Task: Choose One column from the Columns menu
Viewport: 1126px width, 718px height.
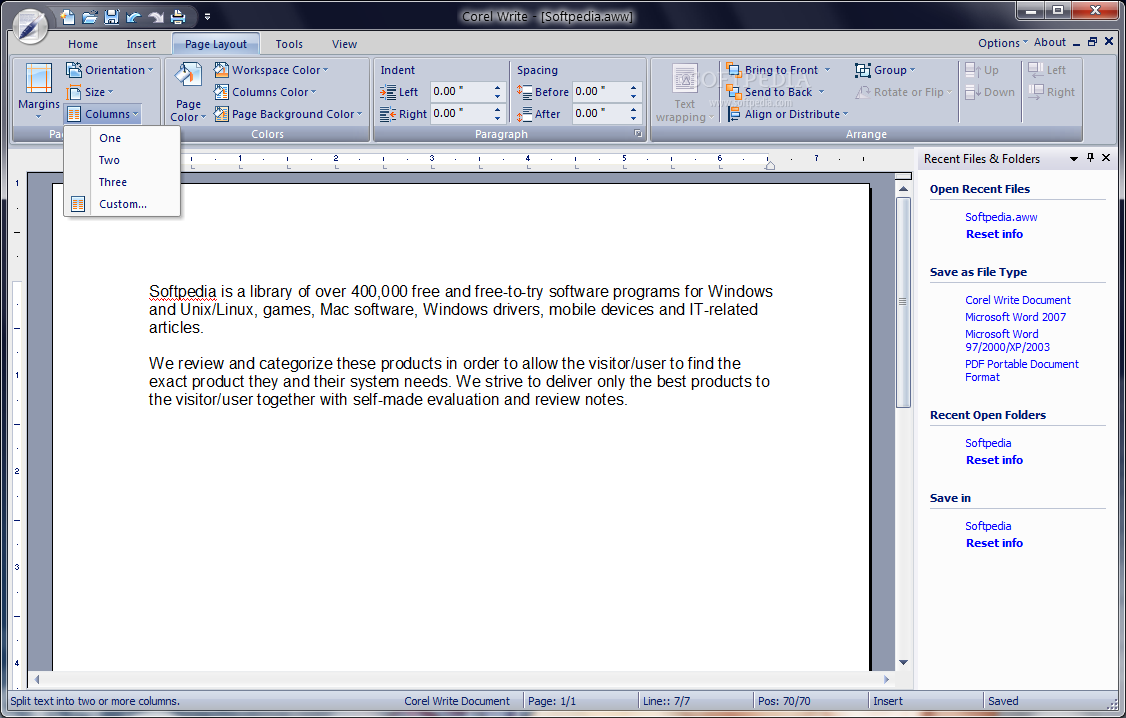Action: coord(122,138)
